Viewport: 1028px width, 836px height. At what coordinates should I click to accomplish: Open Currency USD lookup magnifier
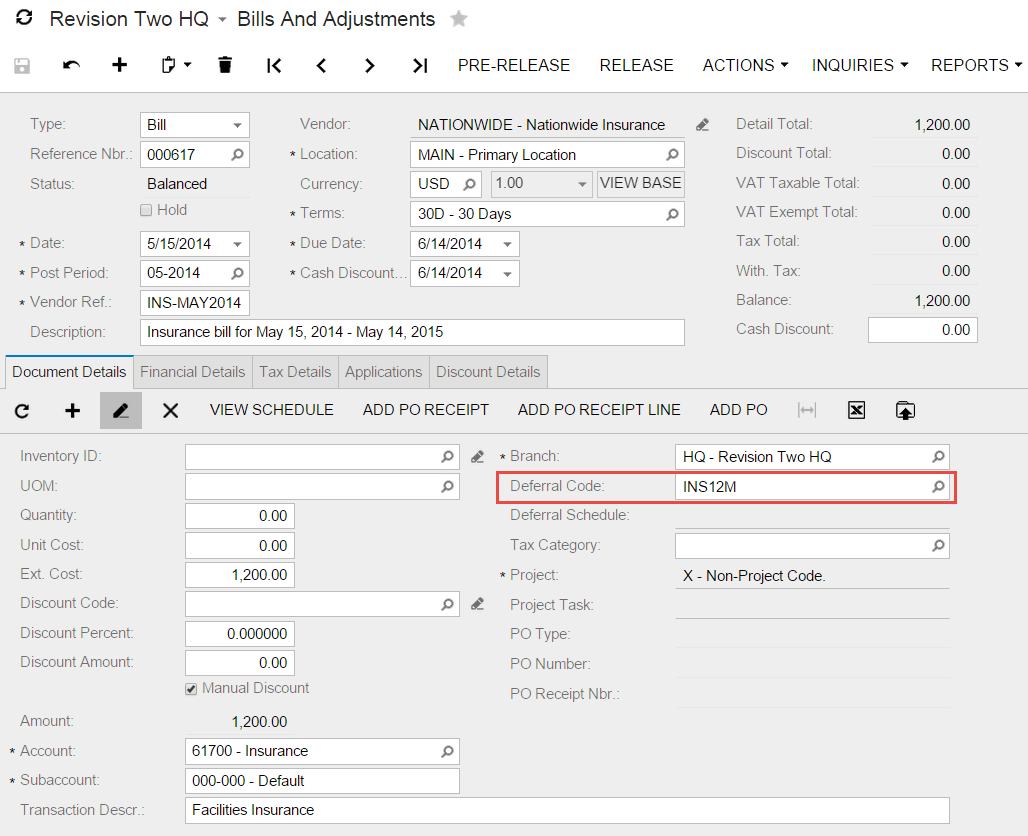[x=469, y=184]
